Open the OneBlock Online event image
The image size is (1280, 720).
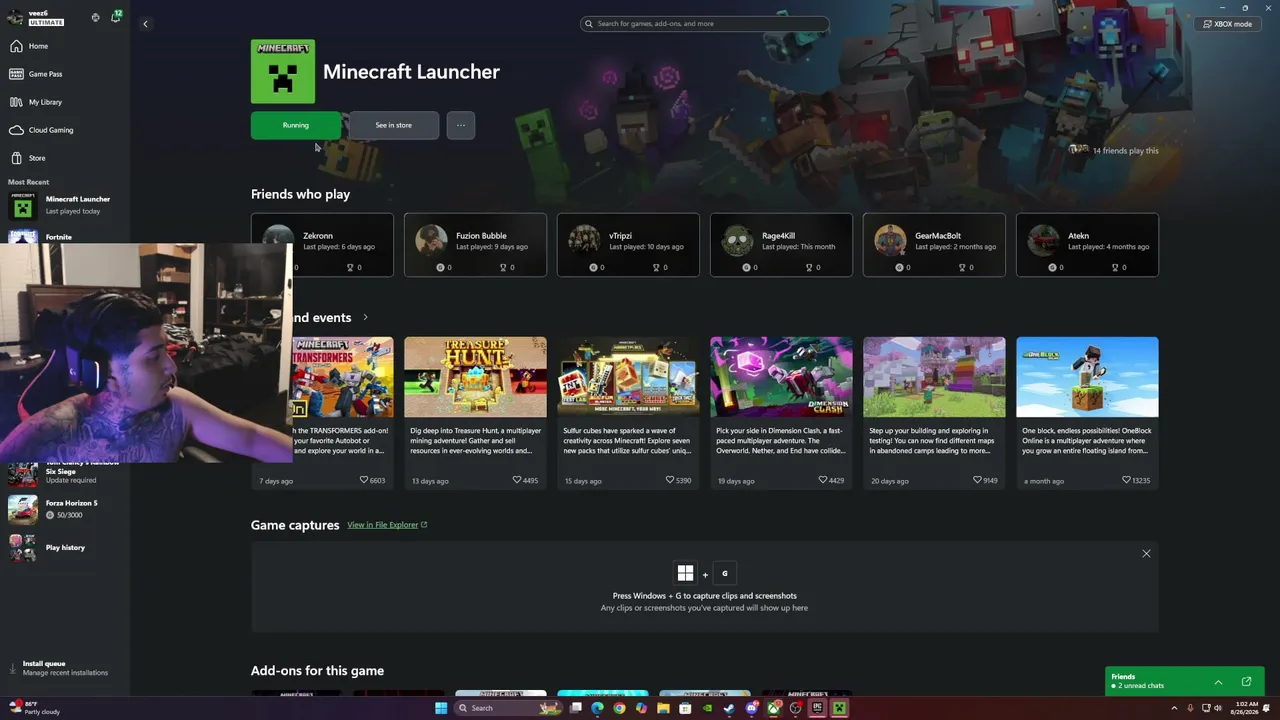[1087, 377]
